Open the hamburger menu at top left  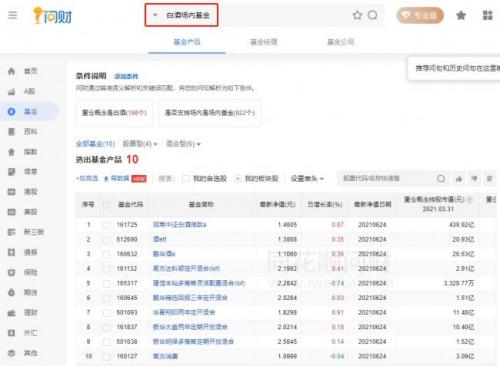click(12, 15)
